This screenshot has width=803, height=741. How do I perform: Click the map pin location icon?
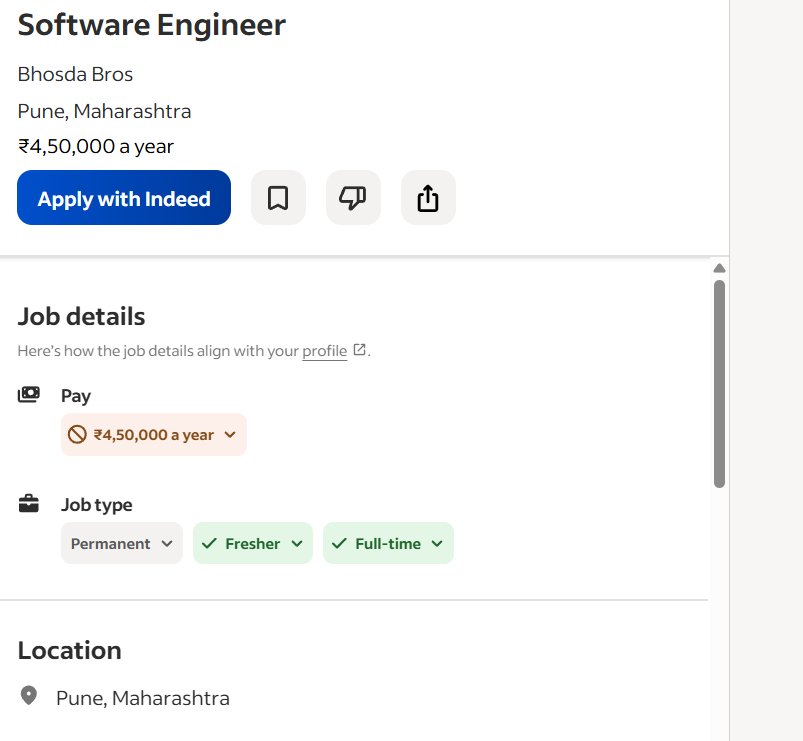[29, 695]
